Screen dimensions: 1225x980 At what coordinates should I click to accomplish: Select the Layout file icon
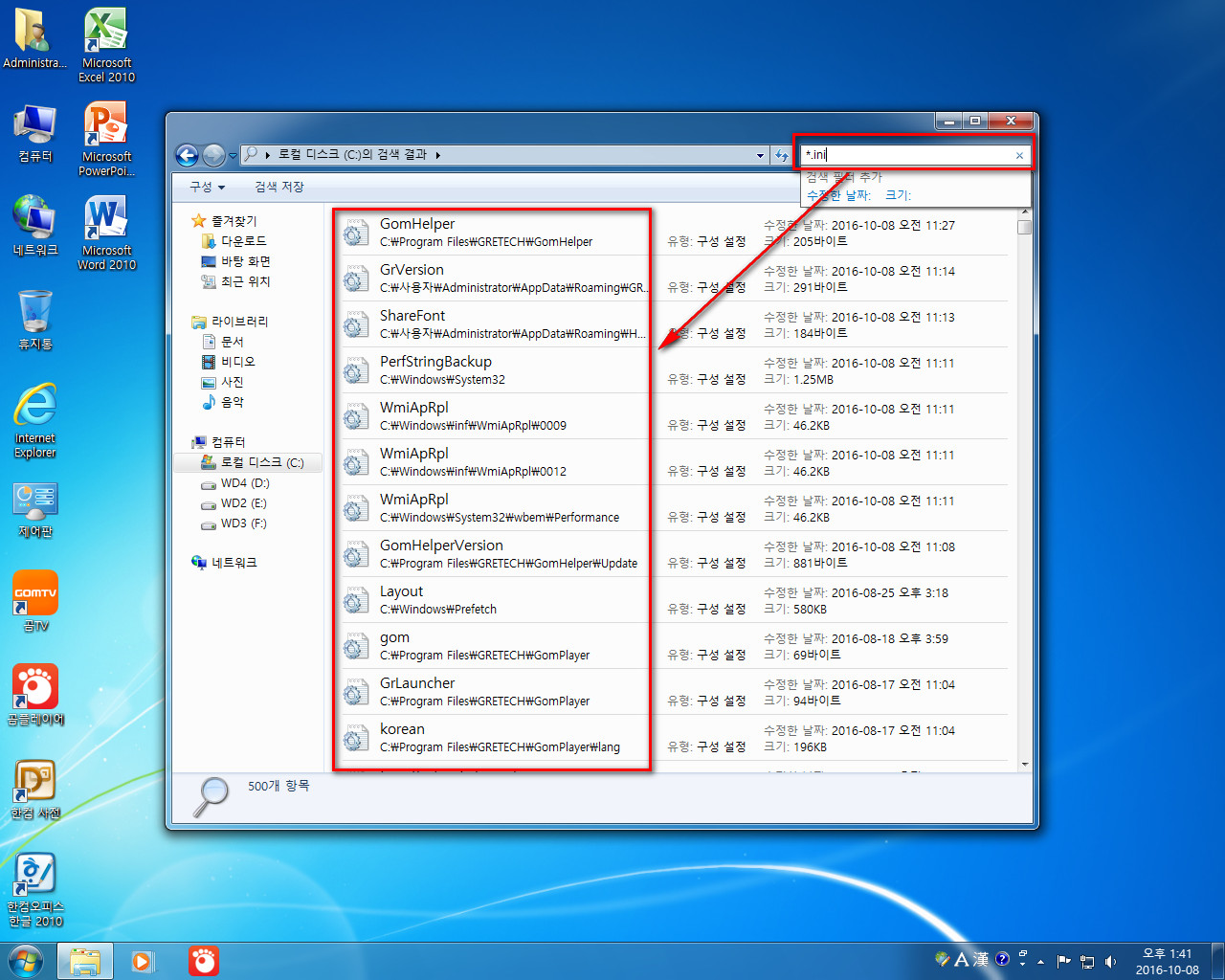coord(356,600)
